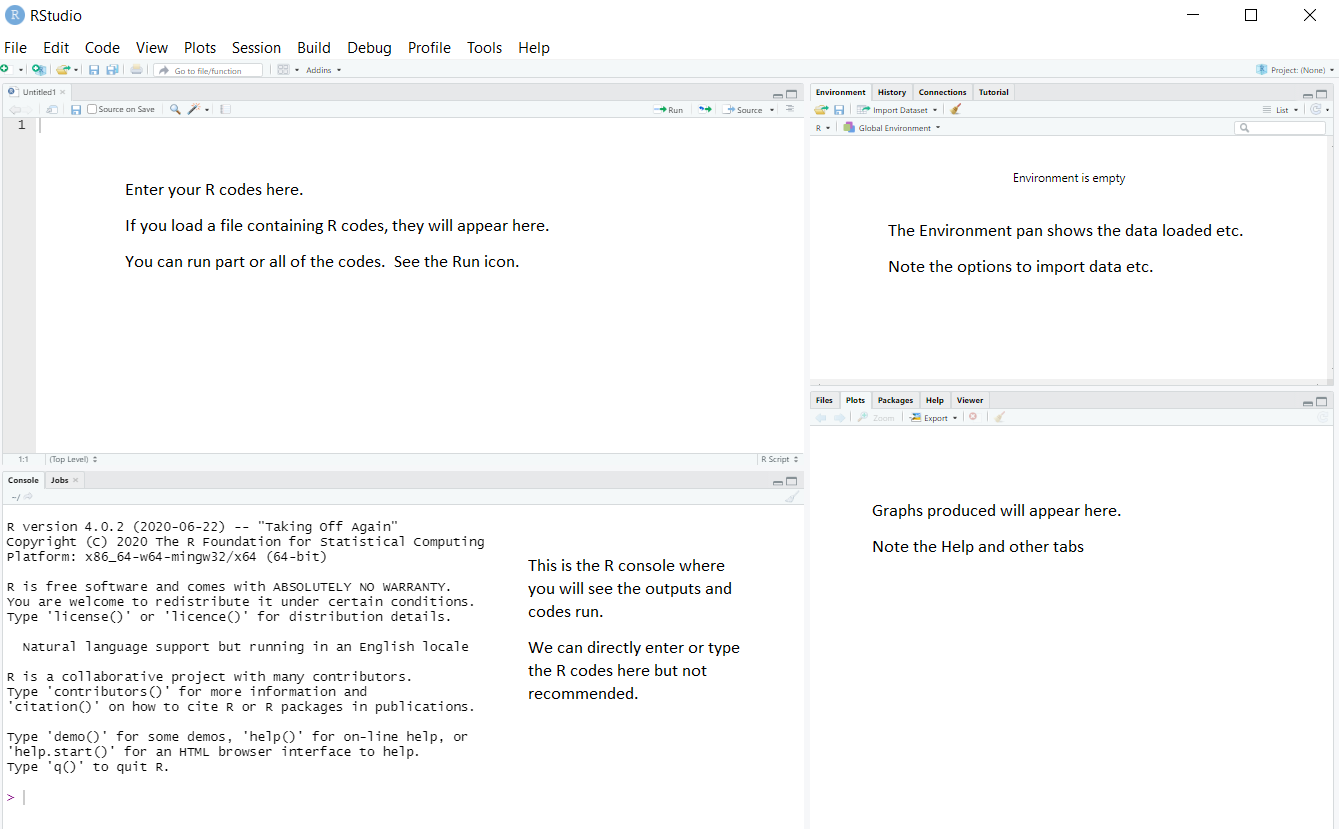Click Re-run previous code region icon

tap(705, 109)
